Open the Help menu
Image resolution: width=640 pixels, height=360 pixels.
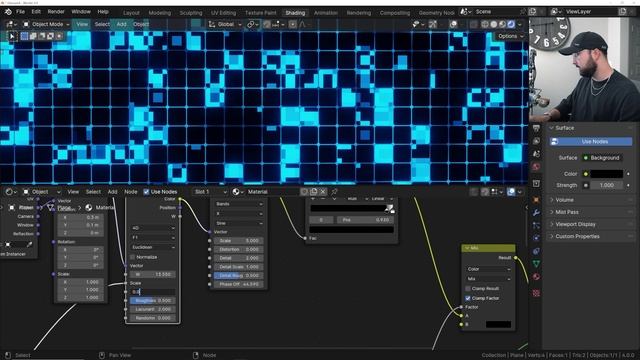pyautogui.click(x=103, y=12)
